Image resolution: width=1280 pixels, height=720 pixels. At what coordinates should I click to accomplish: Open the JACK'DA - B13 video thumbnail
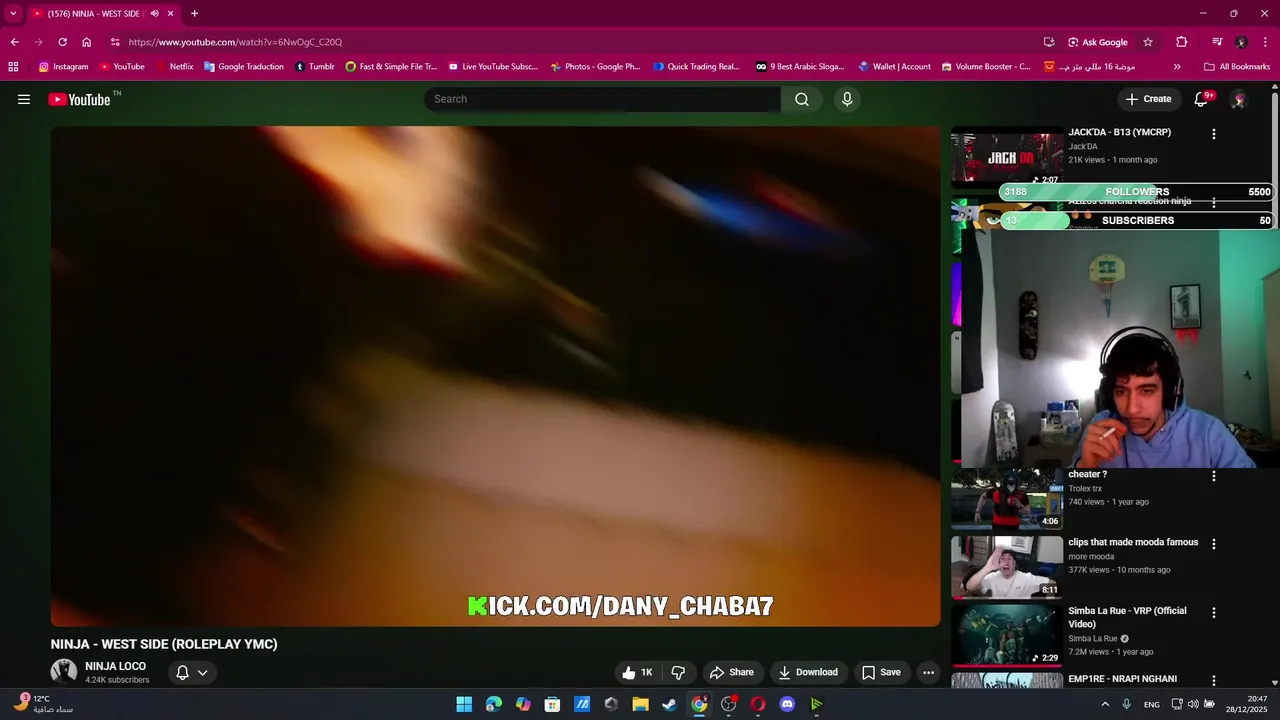(1007, 157)
